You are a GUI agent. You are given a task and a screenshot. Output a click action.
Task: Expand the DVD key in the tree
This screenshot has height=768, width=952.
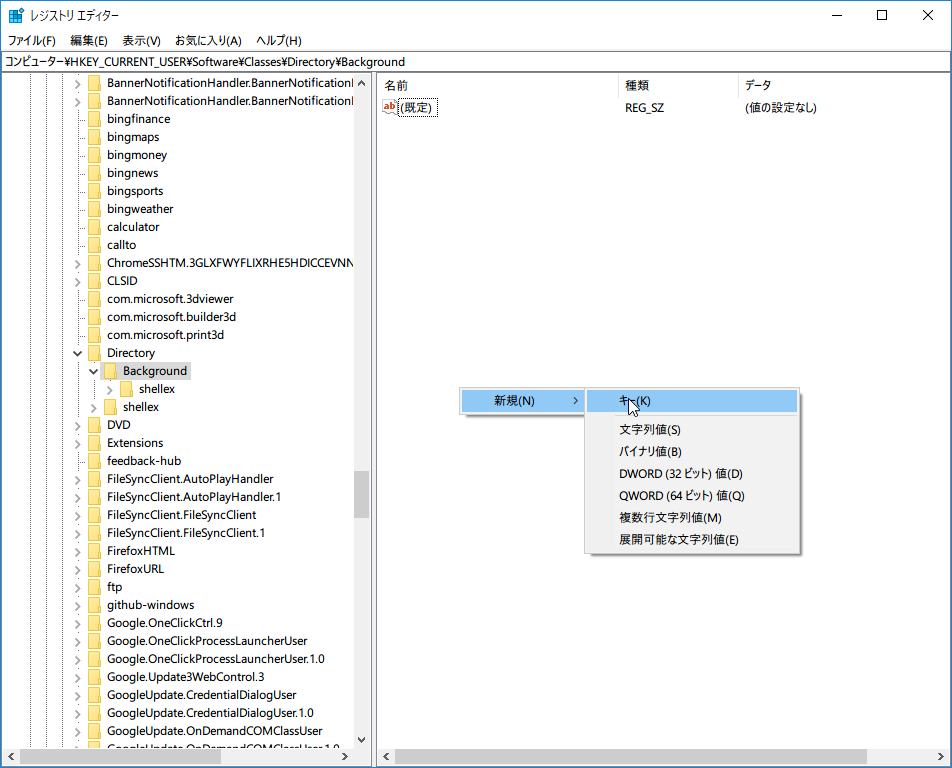[78, 425]
